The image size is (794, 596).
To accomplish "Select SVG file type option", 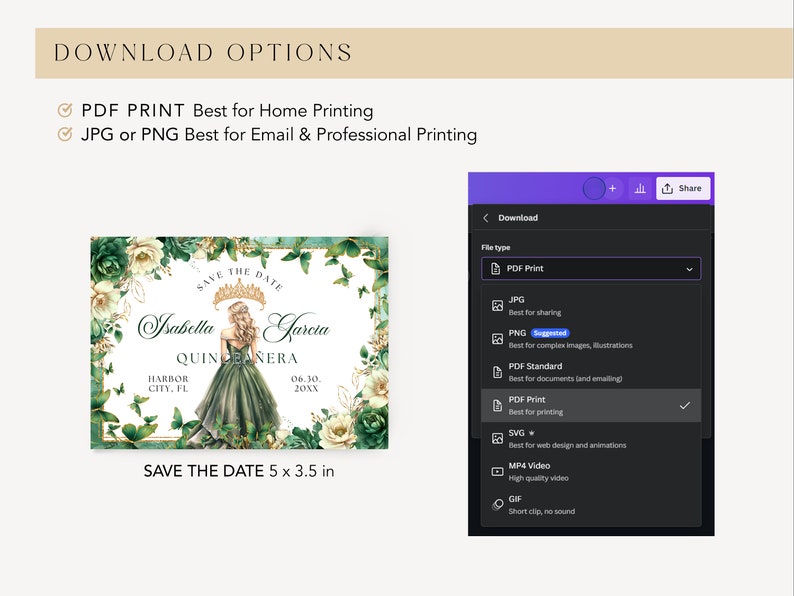I will tap(591, 439).
